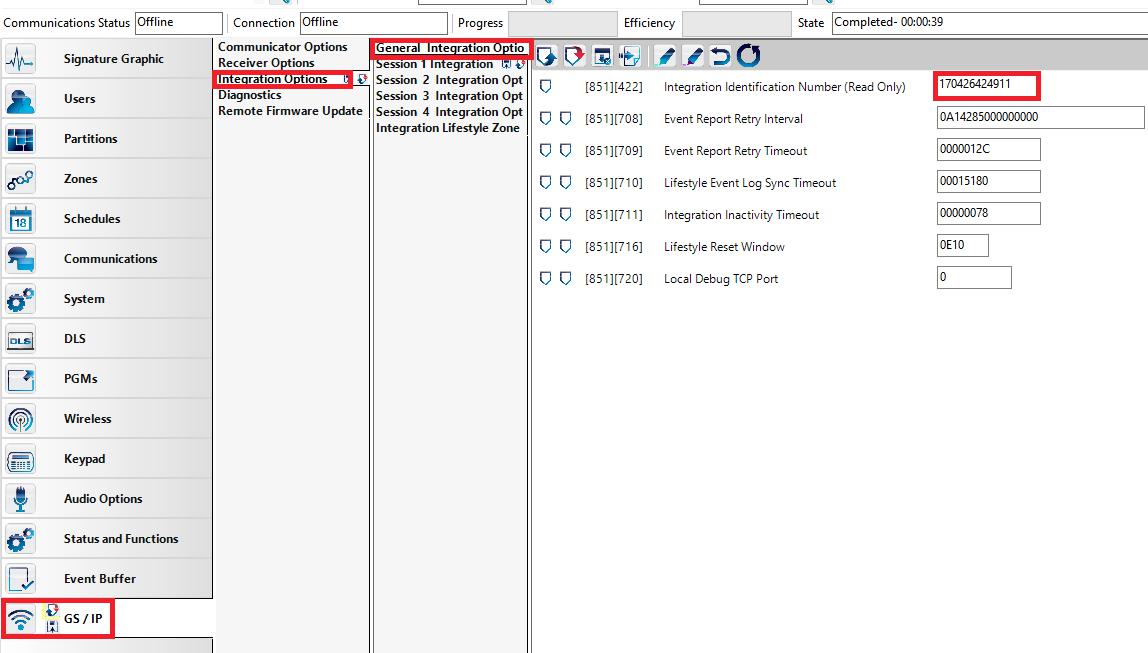Image resolution: width=1148 pixels, height=653 pixels.
Task: Toggle the shield tag for Integration Identification Number
Action: 546,87
